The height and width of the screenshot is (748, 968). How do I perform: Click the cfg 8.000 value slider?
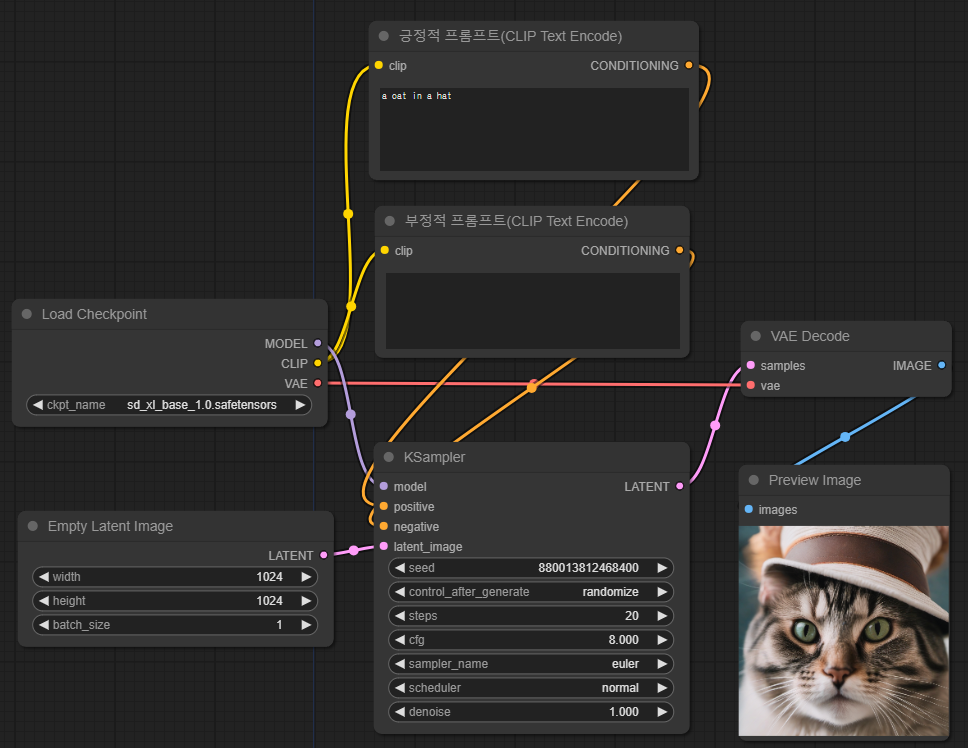531,640
